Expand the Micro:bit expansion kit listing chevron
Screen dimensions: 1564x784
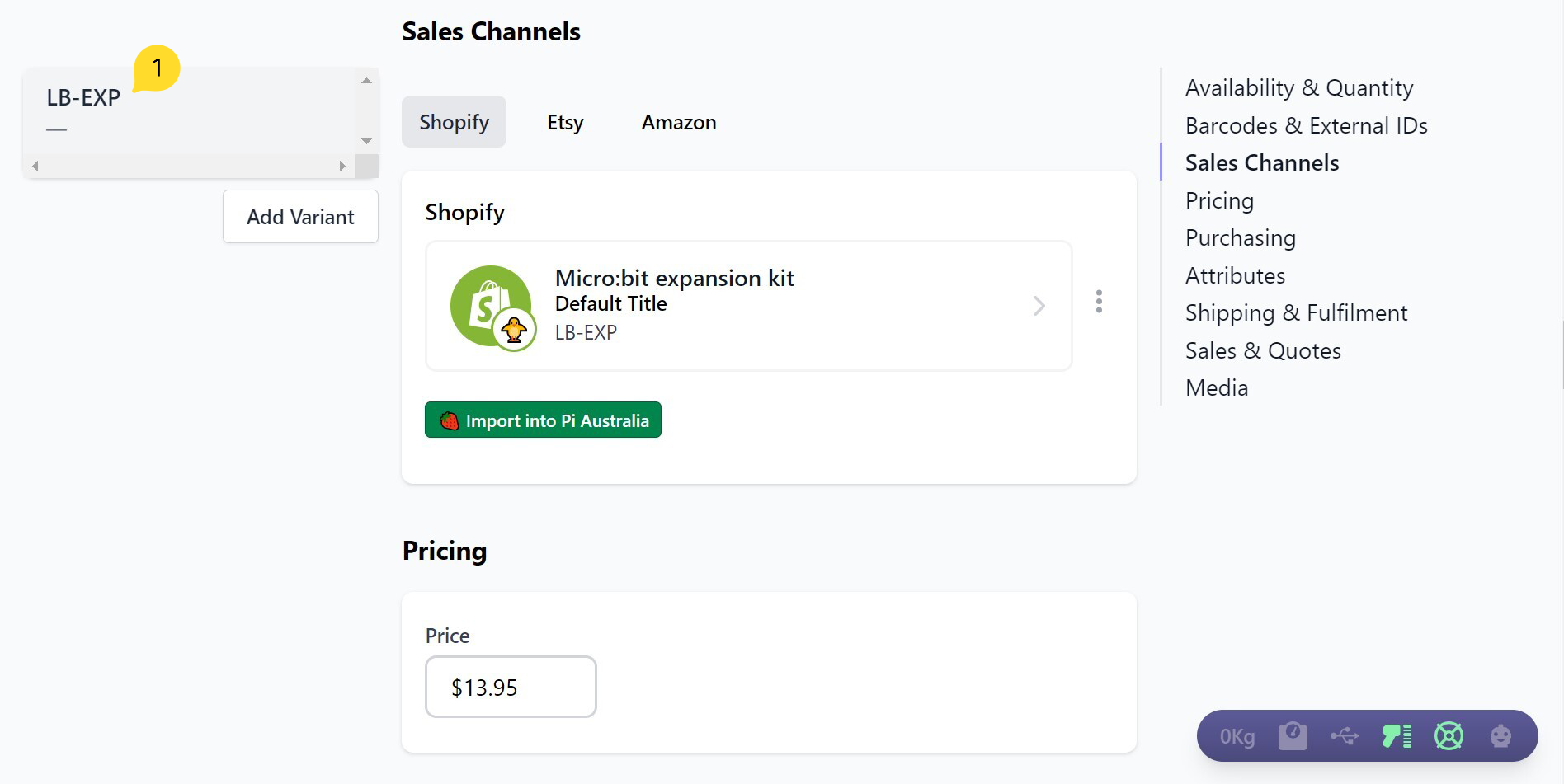pos(1039,306)
